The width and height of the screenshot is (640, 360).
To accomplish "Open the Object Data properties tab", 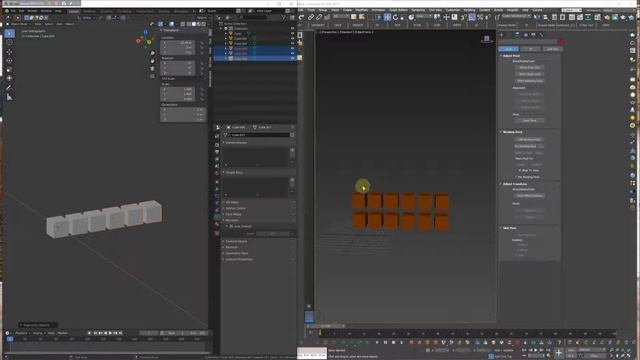I will tap(217, 217).
